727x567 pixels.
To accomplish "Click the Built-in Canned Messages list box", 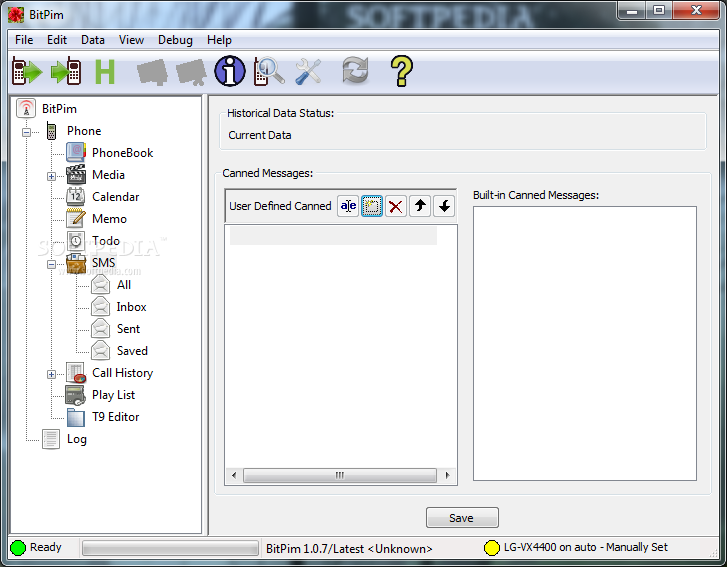I will pos(585,343).
